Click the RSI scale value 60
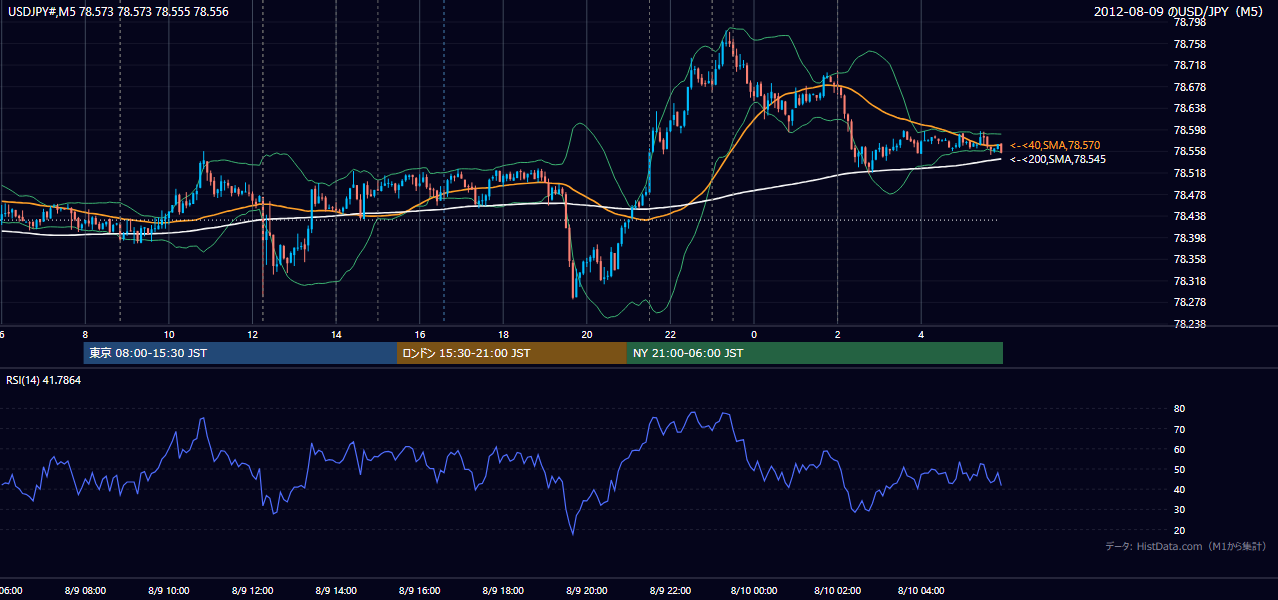1278x600 pixels. tap(1179, 449)
